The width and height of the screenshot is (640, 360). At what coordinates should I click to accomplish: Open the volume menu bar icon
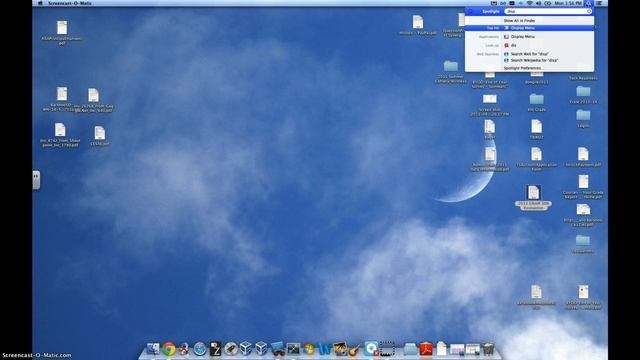(x=538, y=3)
